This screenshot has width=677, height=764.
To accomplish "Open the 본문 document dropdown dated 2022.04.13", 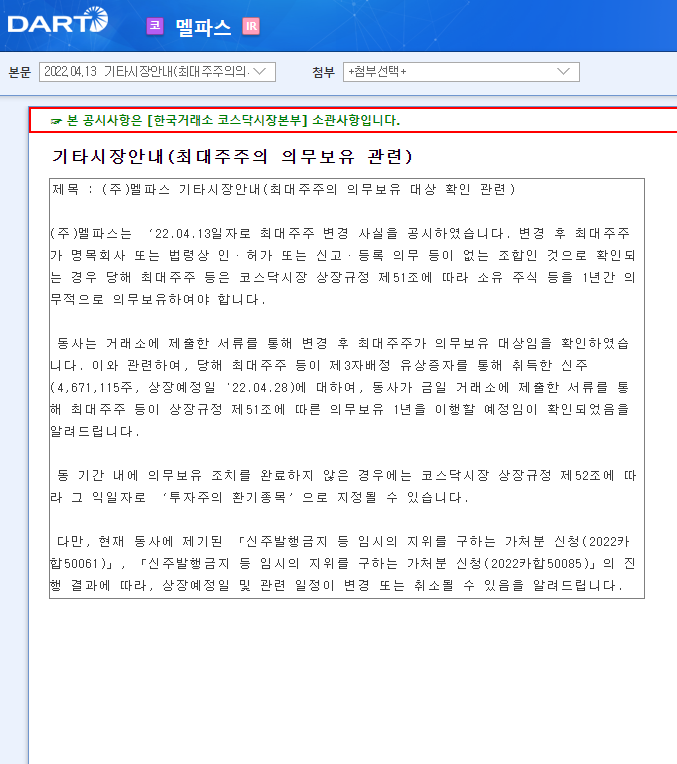I will coord(157,72).
